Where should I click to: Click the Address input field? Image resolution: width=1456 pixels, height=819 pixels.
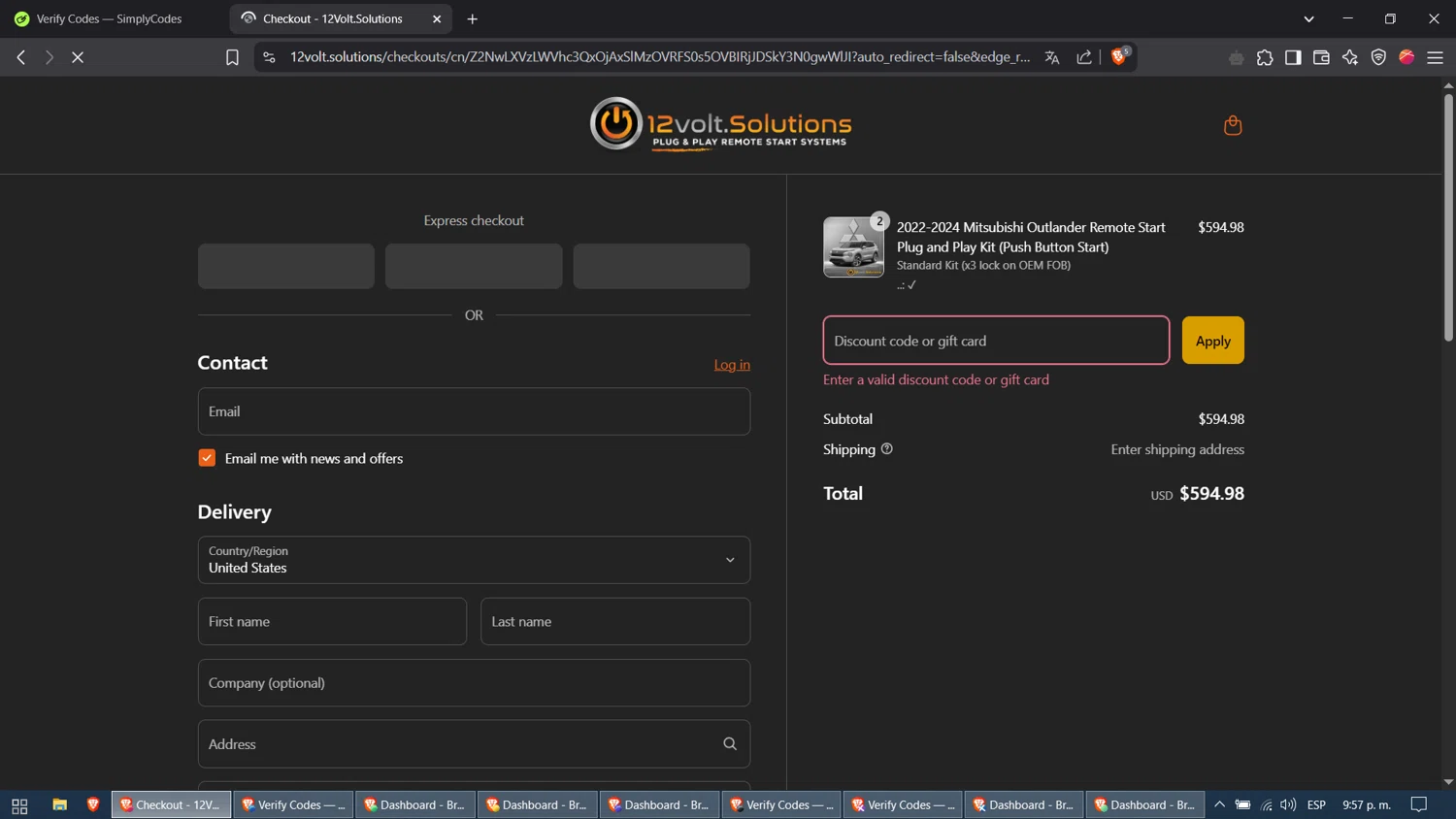pyautogui.click(x=474, y=744)
